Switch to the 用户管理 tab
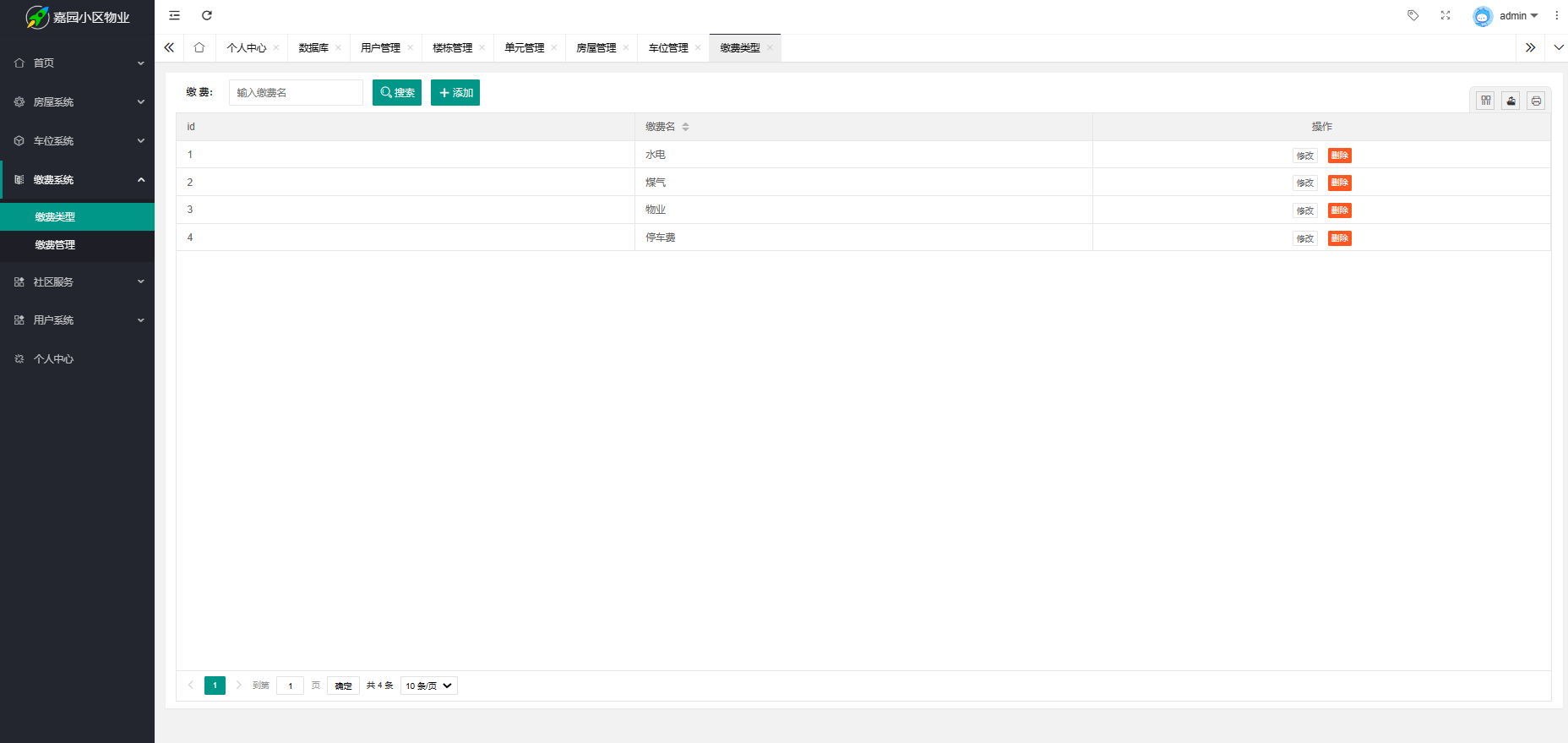 click(x=381, y=48)
